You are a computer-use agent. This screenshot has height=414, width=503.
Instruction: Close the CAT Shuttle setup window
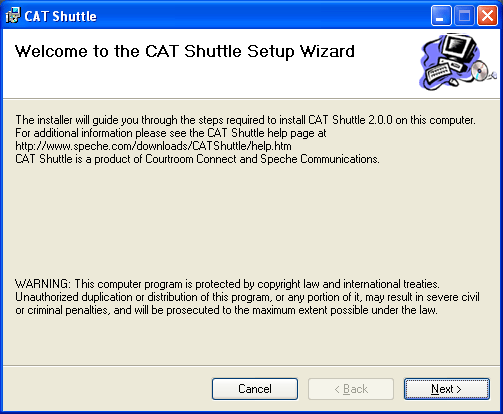pos(488,16)
